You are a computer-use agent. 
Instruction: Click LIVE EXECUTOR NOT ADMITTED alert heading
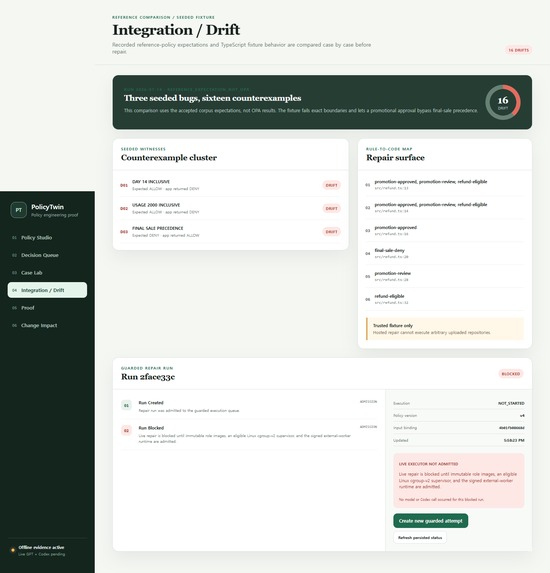tap(428, 464)
